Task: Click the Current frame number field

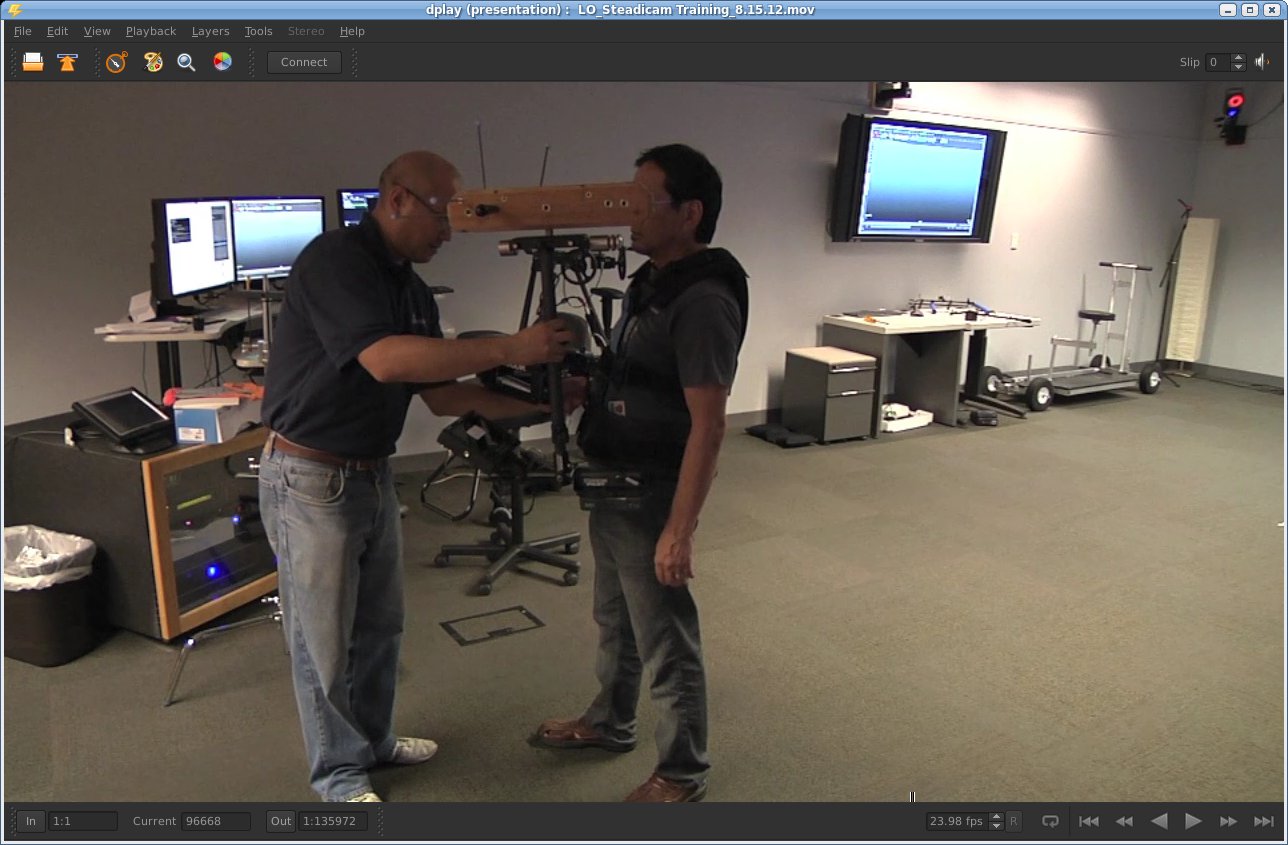Action: click(x=216, y=821)
